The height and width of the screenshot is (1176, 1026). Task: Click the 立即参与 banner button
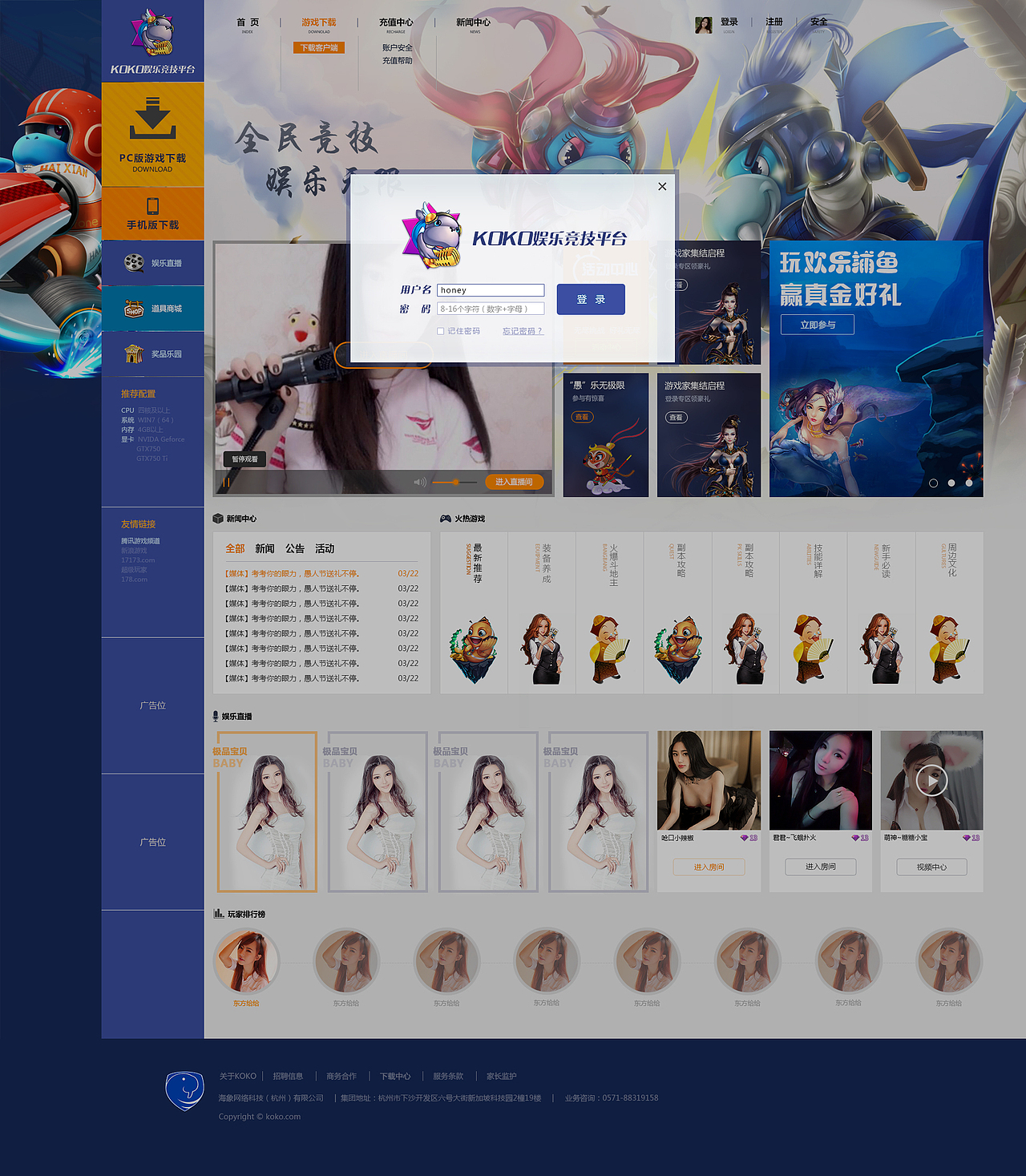pyautogui.click(x=818, y=325)
